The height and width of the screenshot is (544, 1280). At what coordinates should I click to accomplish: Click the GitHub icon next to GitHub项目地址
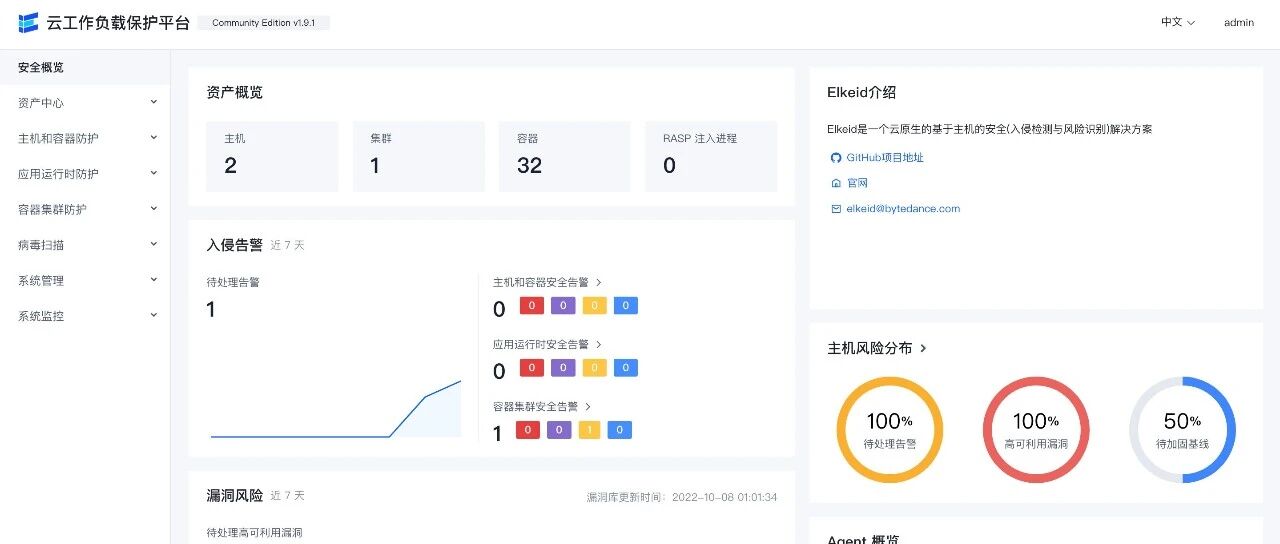pos(836,158)
